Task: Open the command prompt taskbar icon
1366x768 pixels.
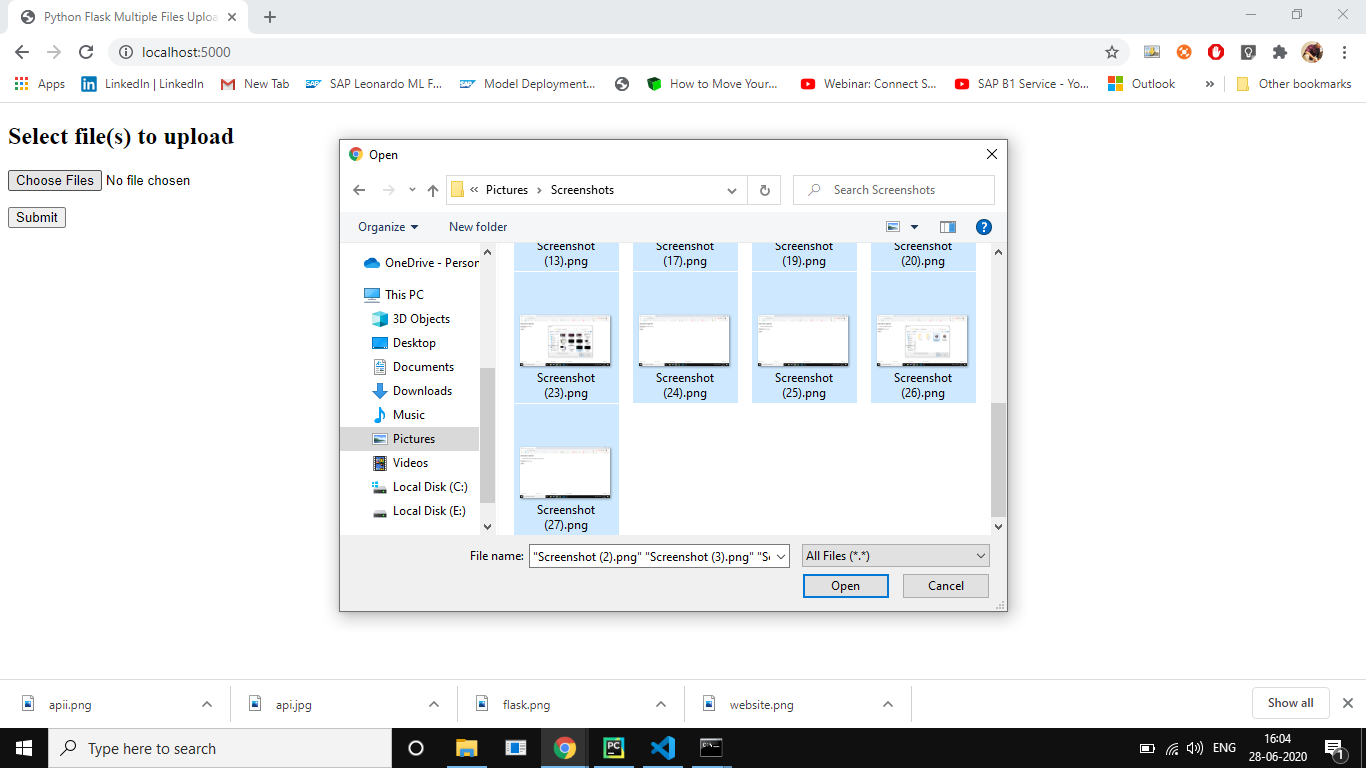Action: [x=711, y=748]
